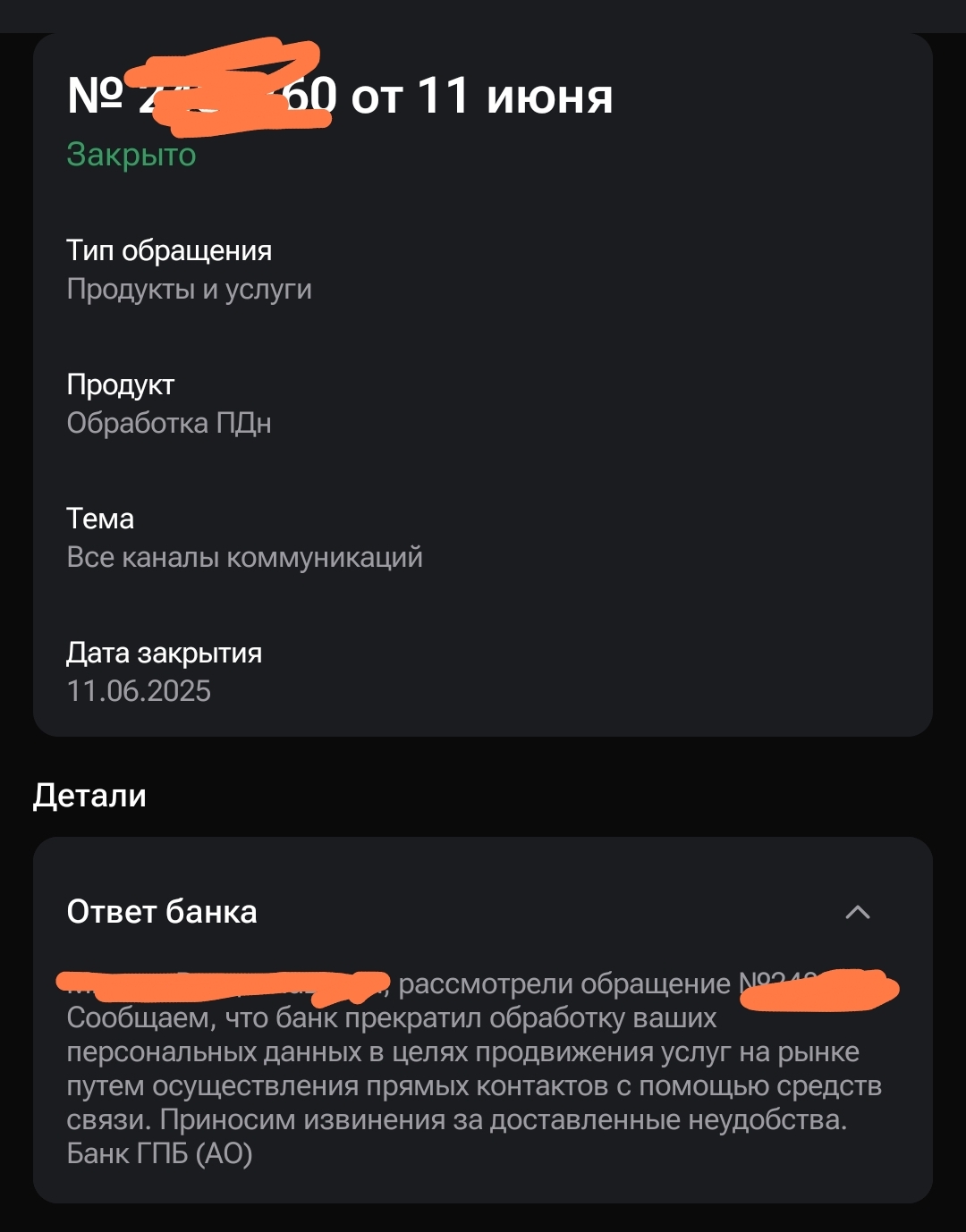
Task: Click the Продукты и услуги value
Action: (190, 289)
